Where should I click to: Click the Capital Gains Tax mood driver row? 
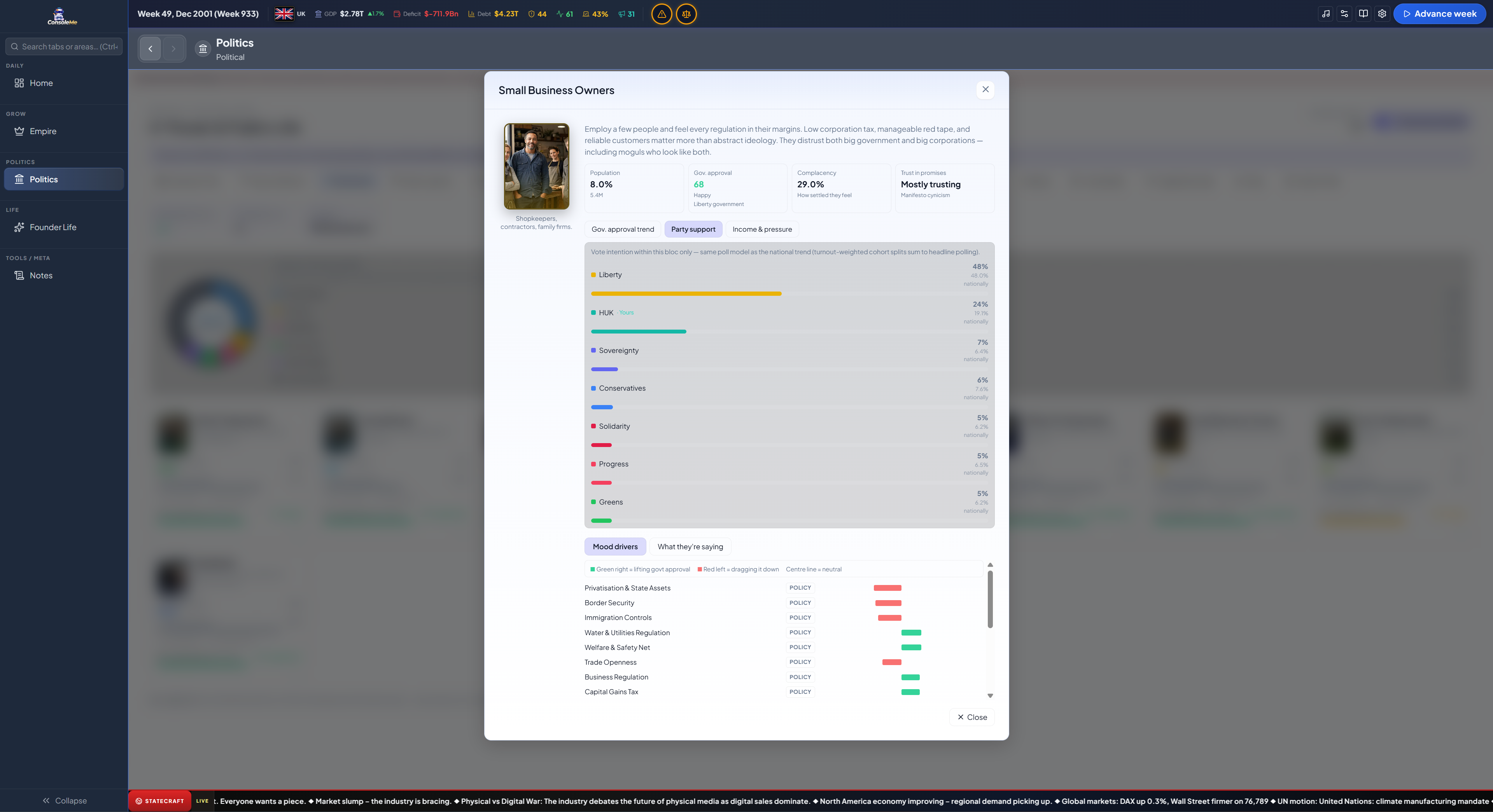[x=784, y=692]
